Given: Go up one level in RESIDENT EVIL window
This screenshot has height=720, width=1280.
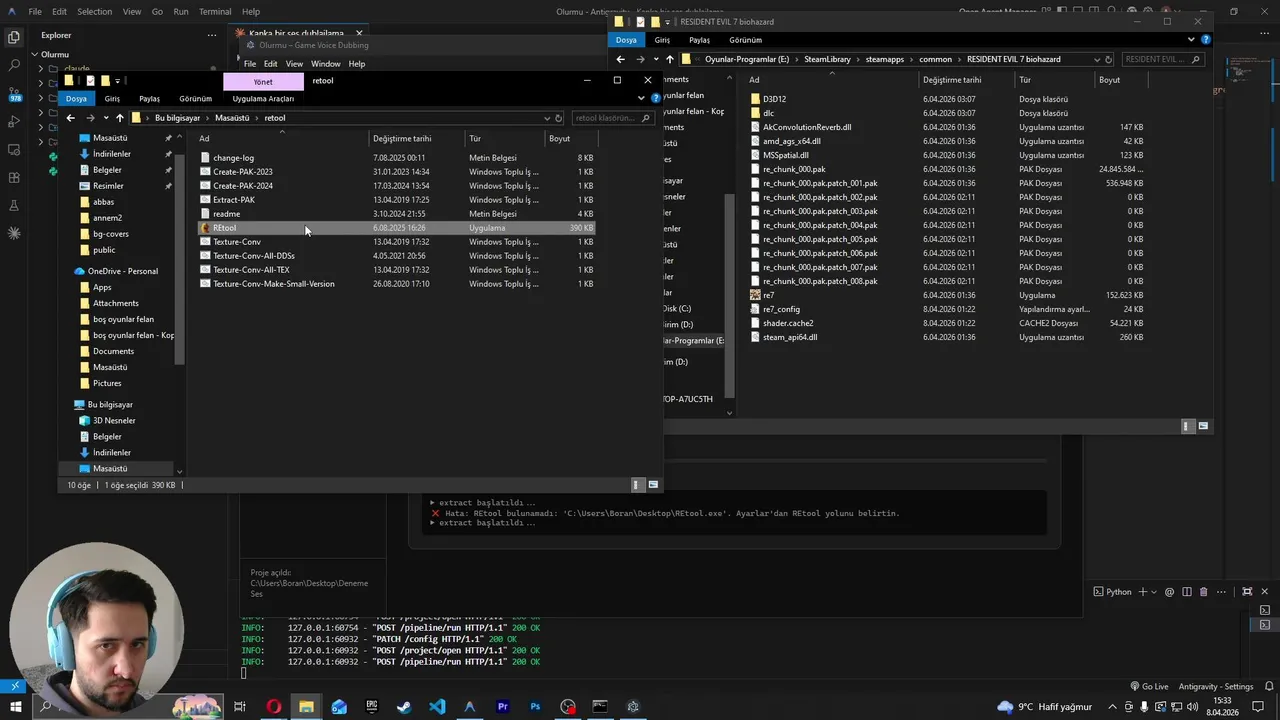Looking at the screenshot, I should tap(669, 59).
